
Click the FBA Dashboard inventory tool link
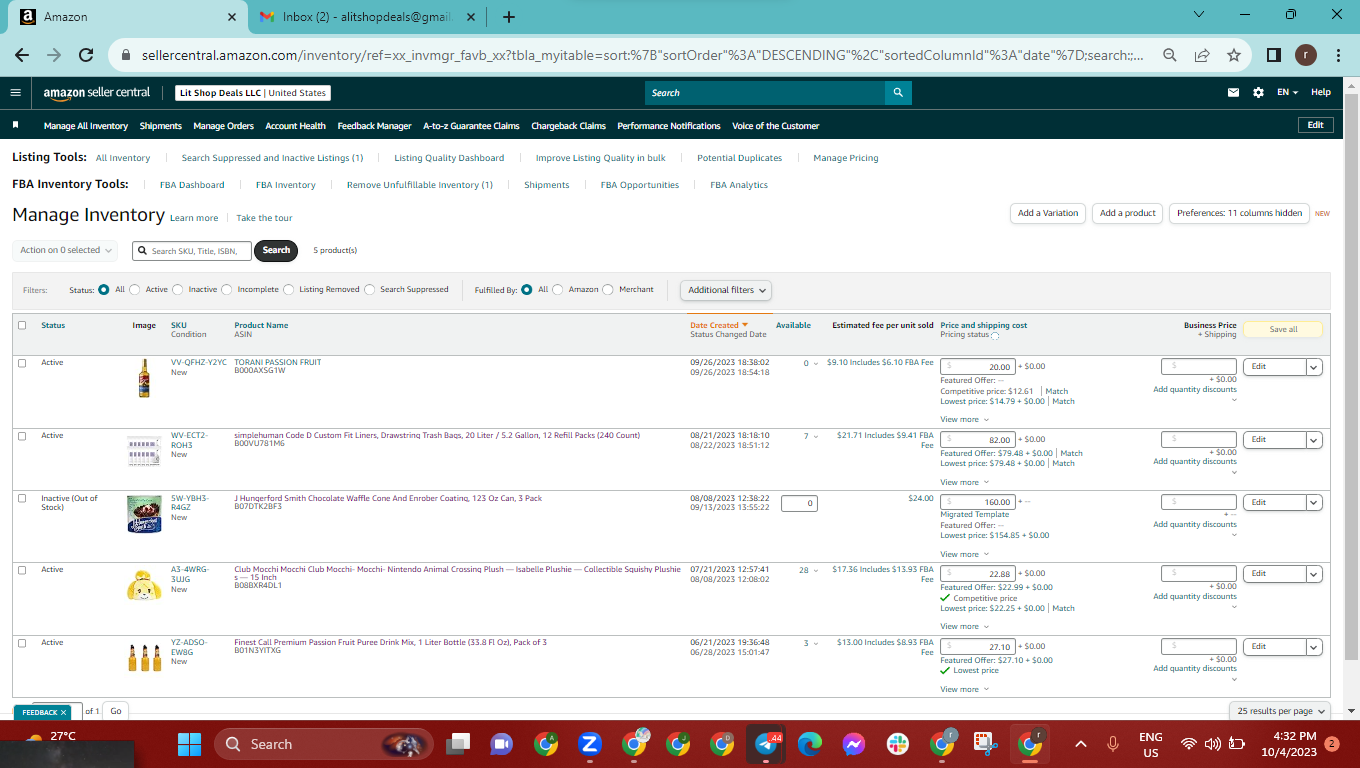pyautogui.click(x=192, y=185)
